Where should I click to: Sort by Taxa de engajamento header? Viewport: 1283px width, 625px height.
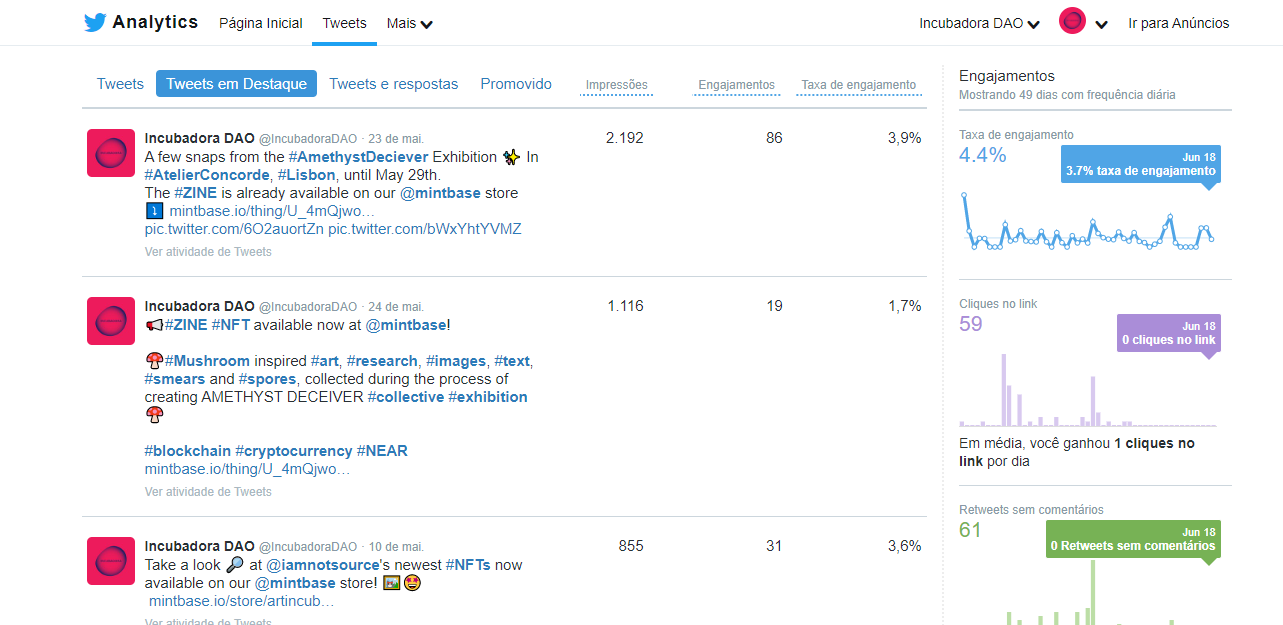[858, 86]
